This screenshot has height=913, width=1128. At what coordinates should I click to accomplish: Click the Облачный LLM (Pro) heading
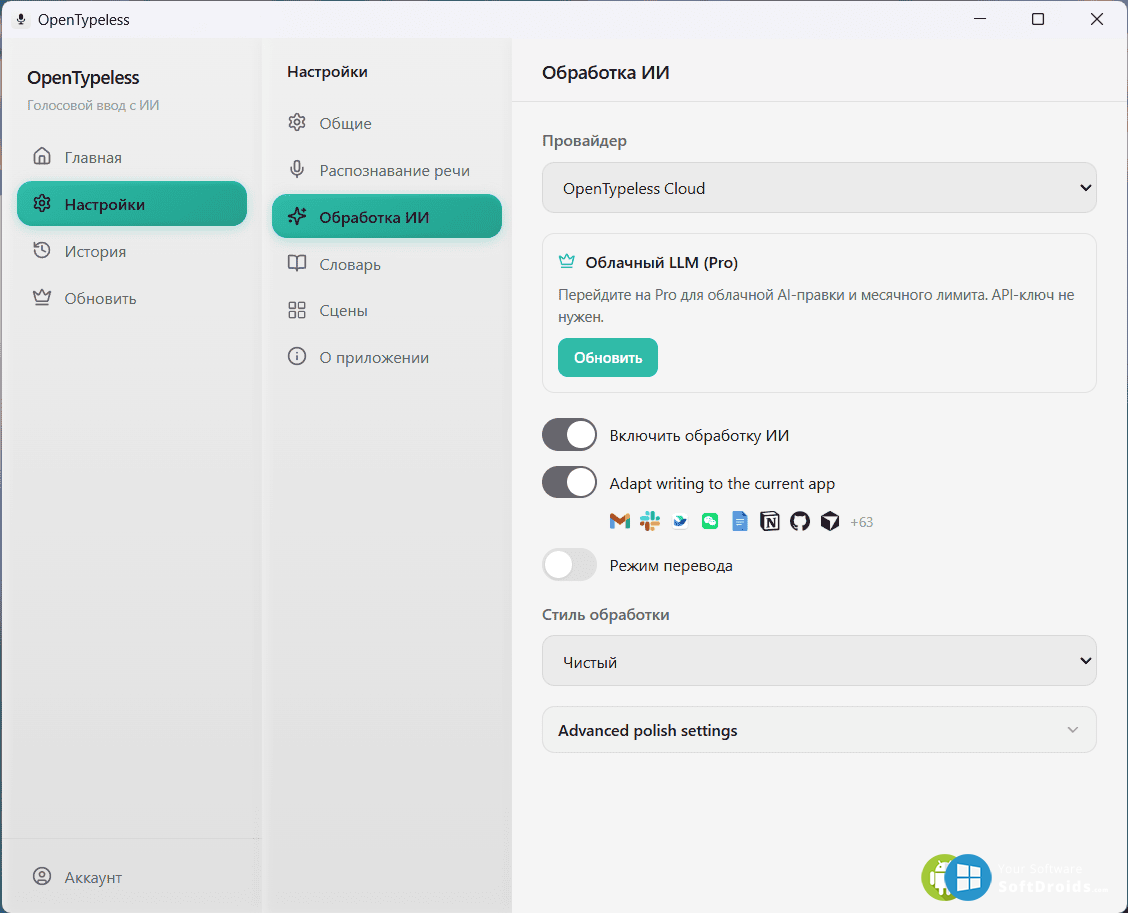pyautogui.click(x=662, y=263)
